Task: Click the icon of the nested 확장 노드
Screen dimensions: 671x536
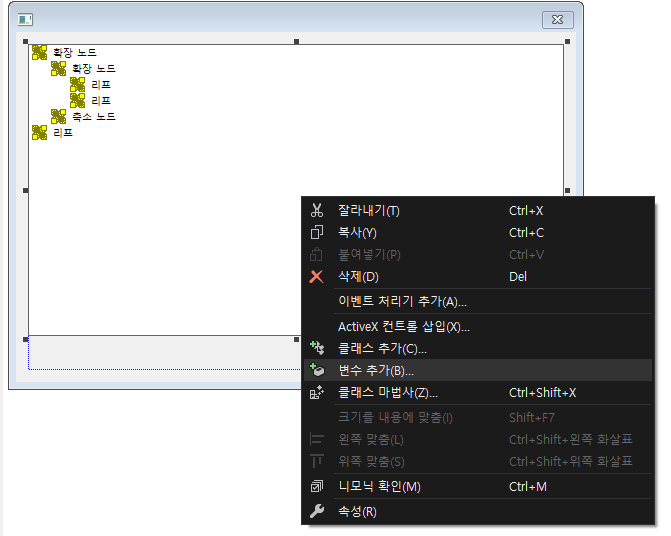Action: point(58,68)
